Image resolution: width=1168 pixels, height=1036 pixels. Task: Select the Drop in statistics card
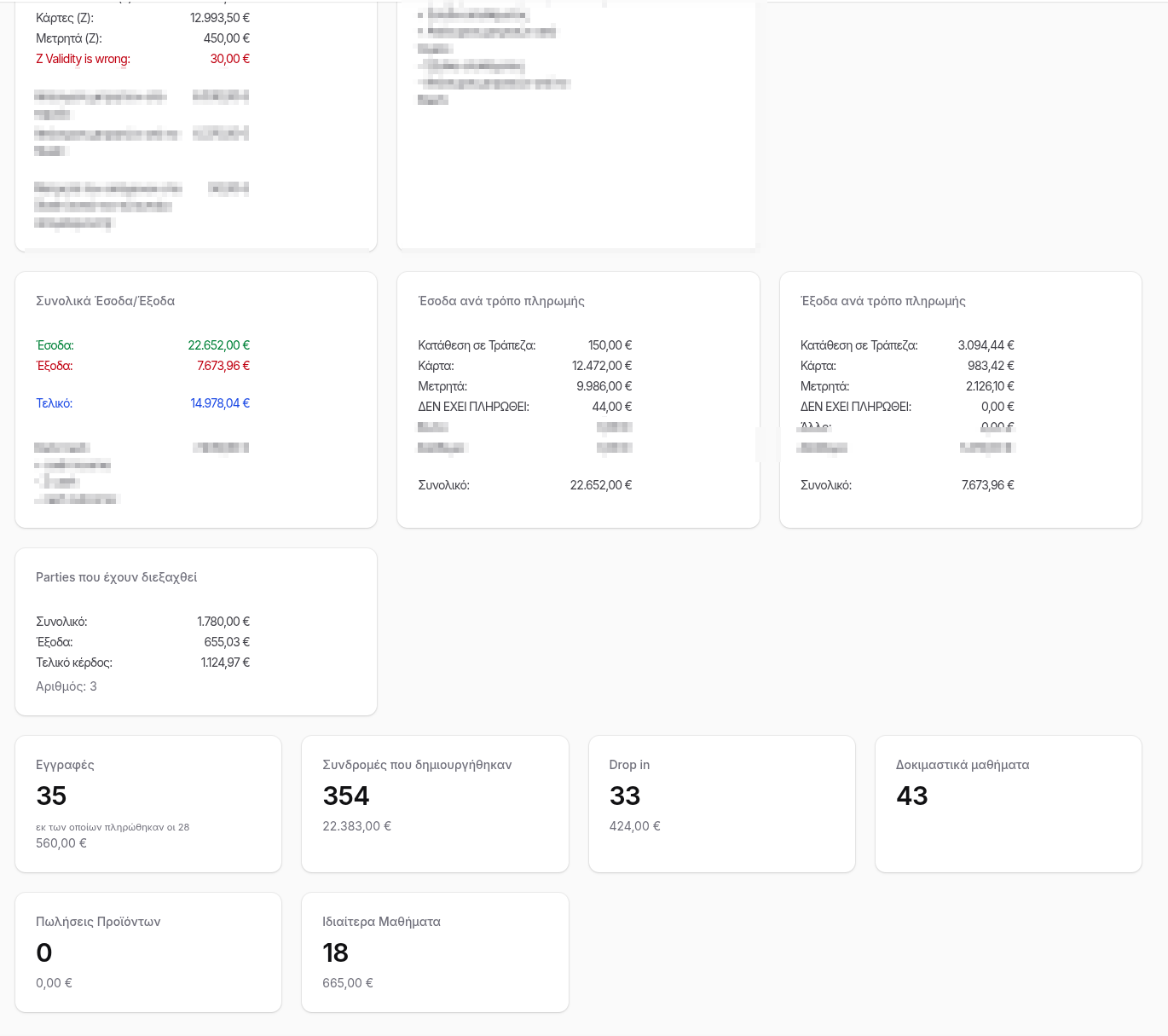point(722,804)
